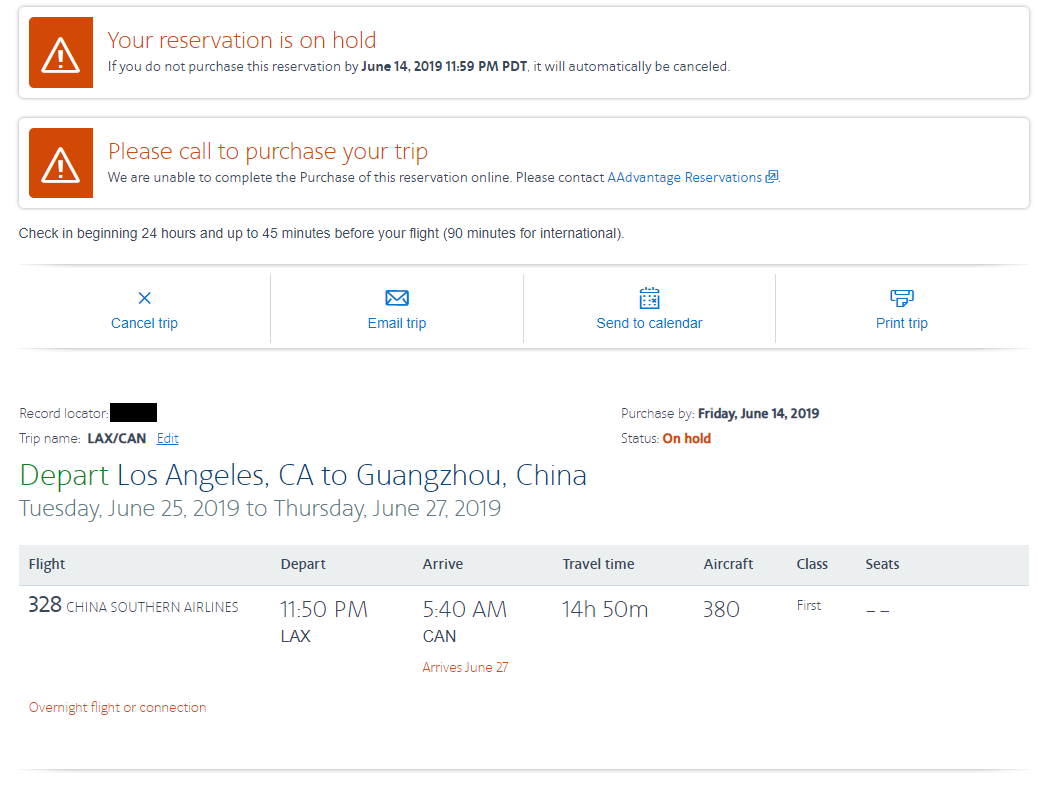
Task: Open the Send to calendar icon
Action: click(650, 297)
